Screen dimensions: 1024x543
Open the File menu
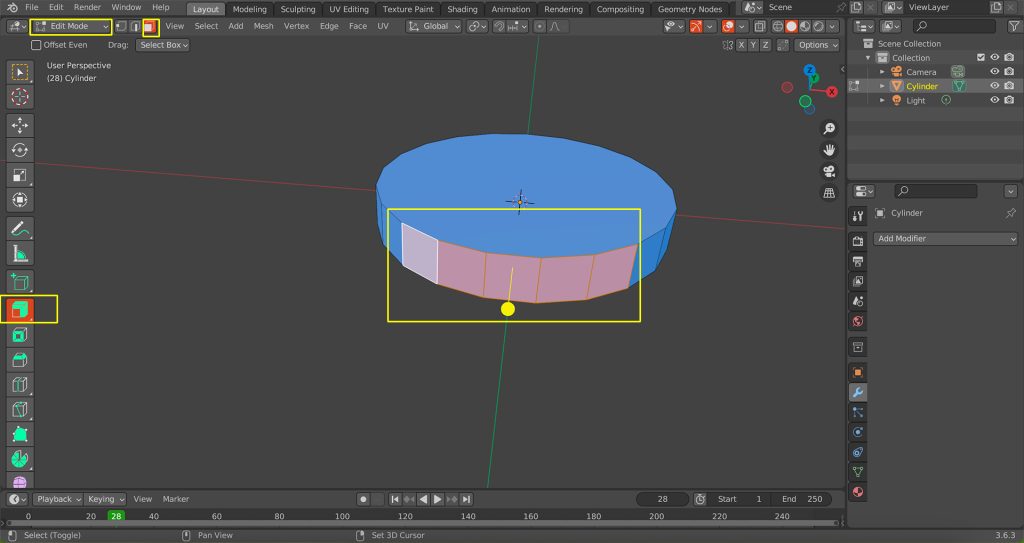tap(31, 7)
